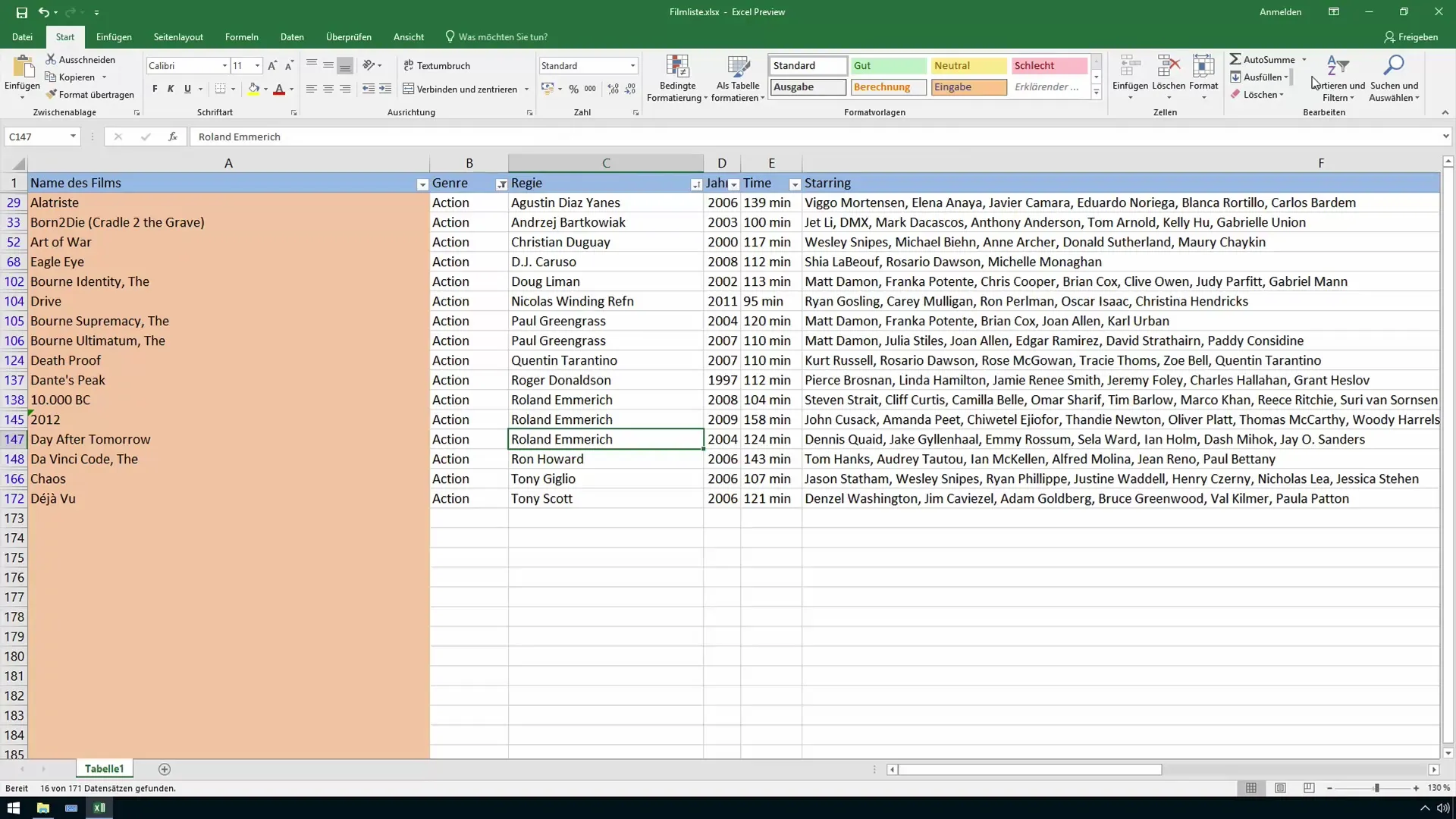1456x819 pixels.
Task: Switch to the Einfügen ribbon tab
Action: pyautogui.click(x=114, y=37)
